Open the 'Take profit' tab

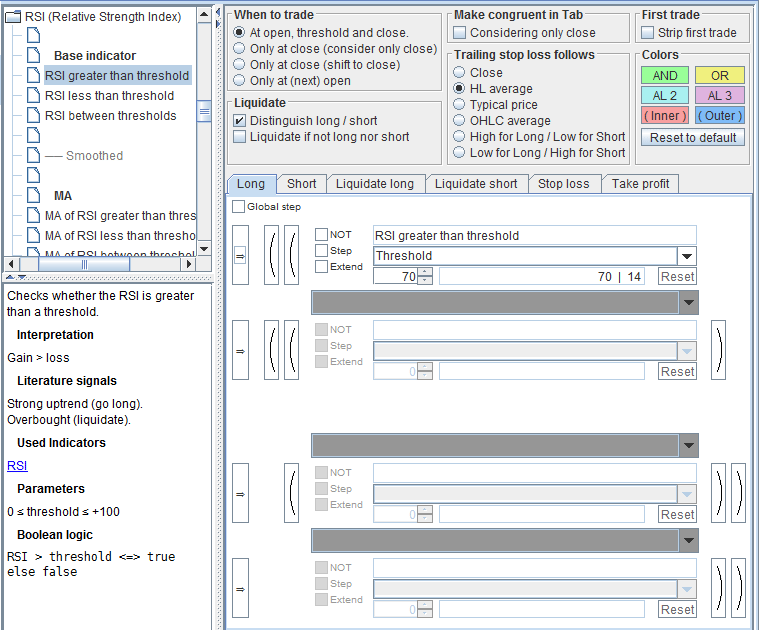click(640, 184)
